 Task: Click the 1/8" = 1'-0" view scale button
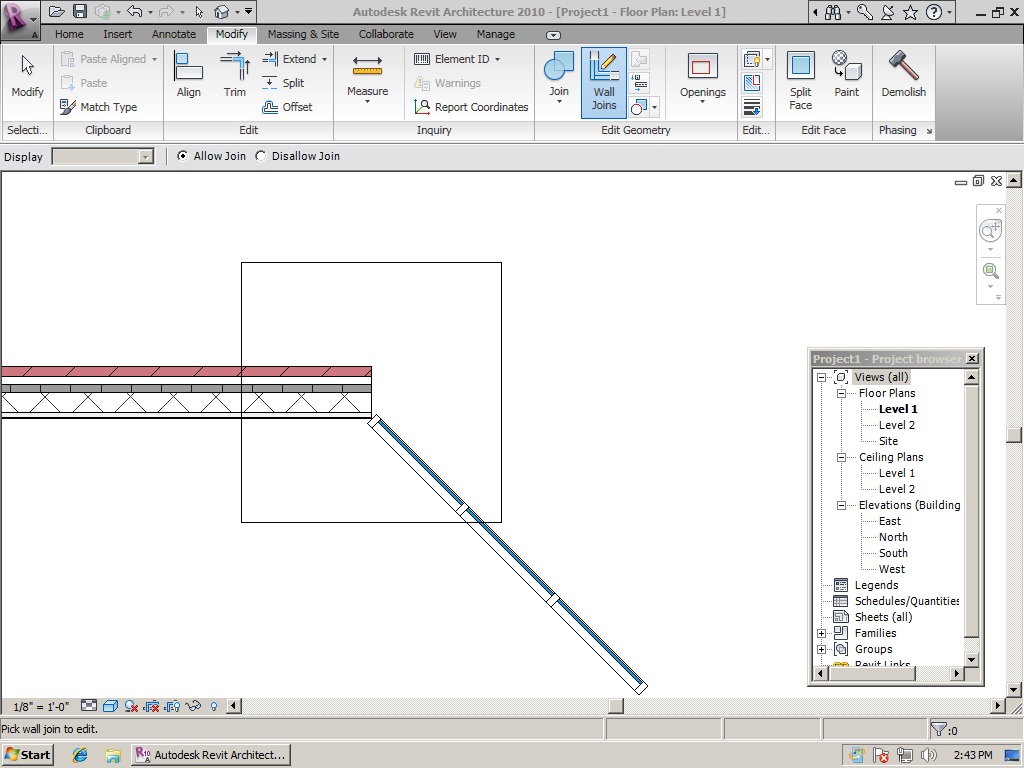point(40,707)
